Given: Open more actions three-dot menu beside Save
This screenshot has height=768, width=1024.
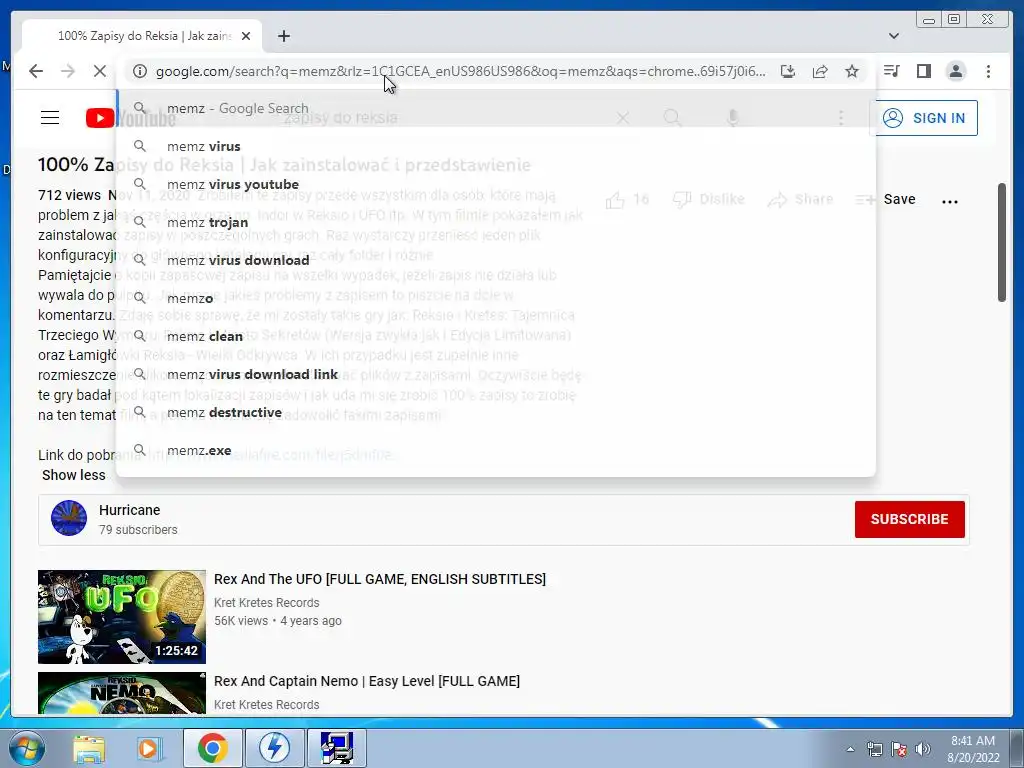Looking at the screenshot, I should (x=950, y=201).
